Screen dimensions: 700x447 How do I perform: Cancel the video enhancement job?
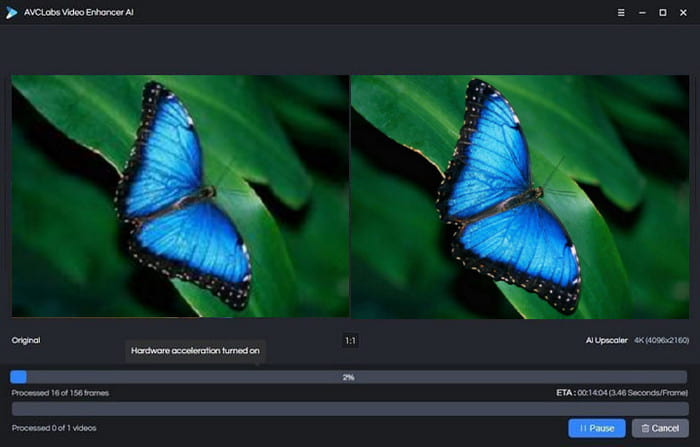[x=660, y=428]
